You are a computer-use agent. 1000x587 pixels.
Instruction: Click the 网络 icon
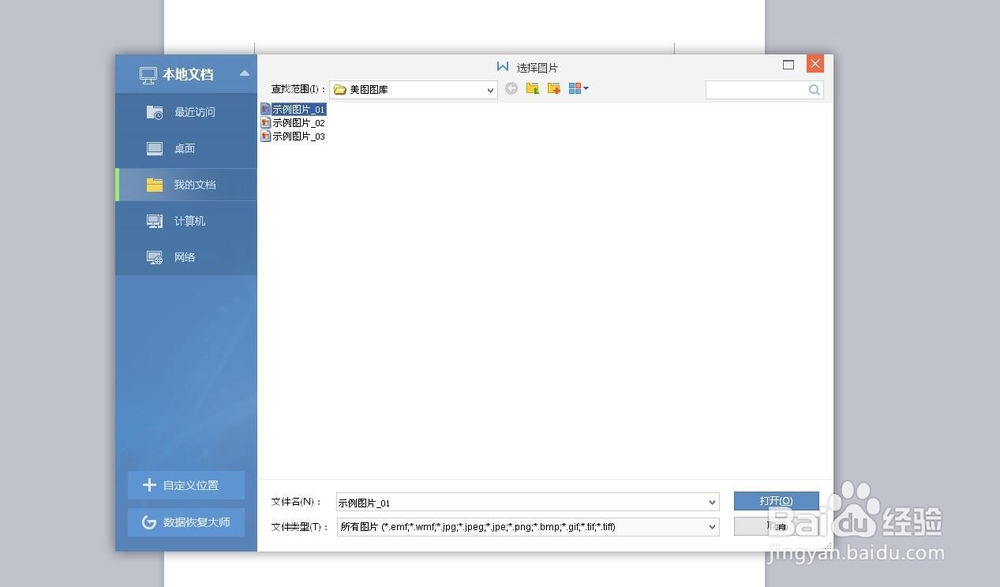pos(154,257)
